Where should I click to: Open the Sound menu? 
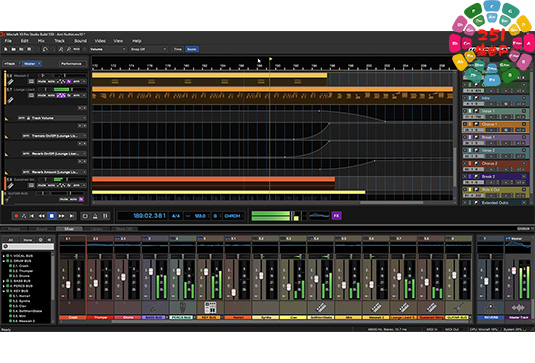80,41
